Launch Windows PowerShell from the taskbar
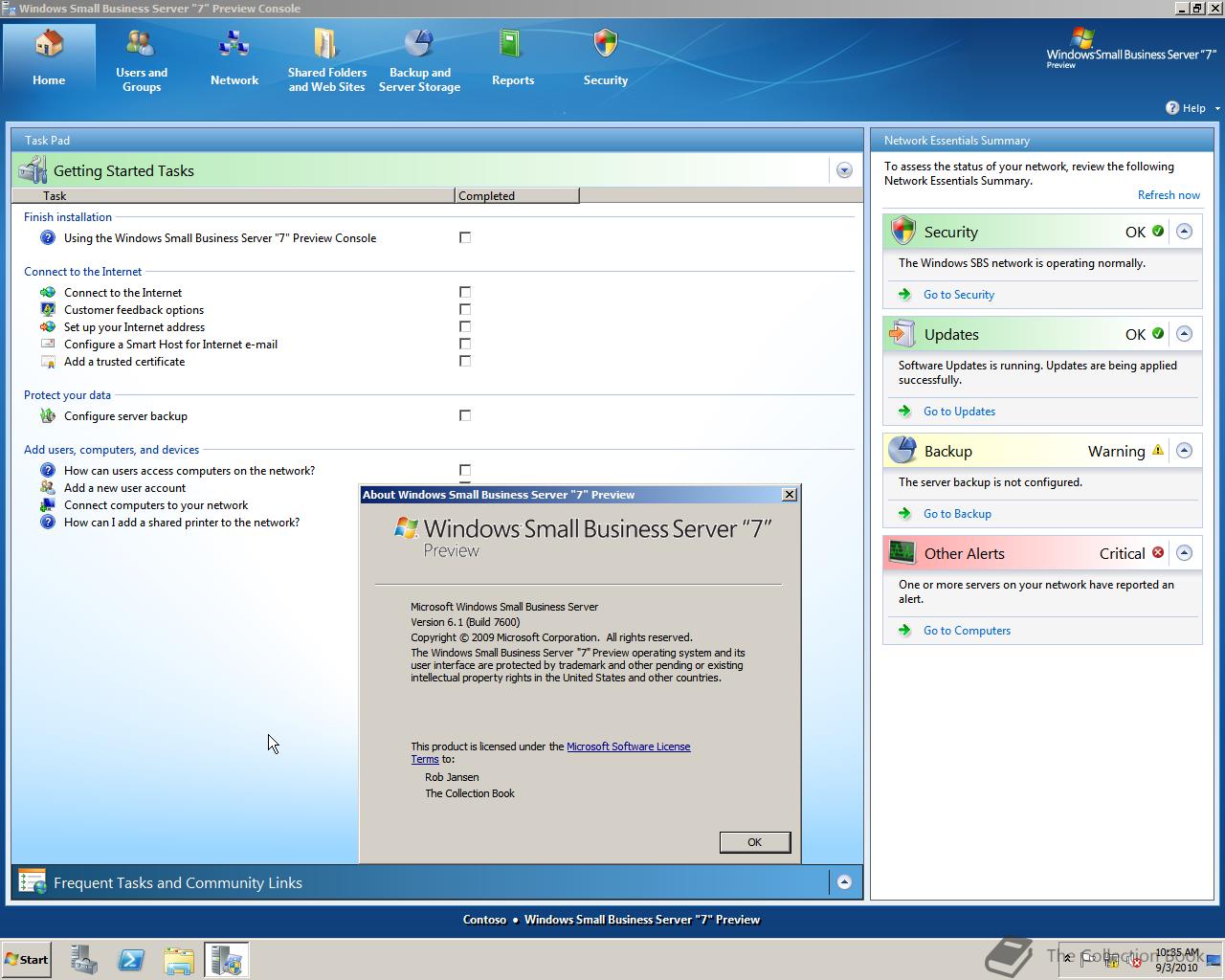Viewport: 1225px width, 980px height. pyautogui.click(x=131, y=960)
